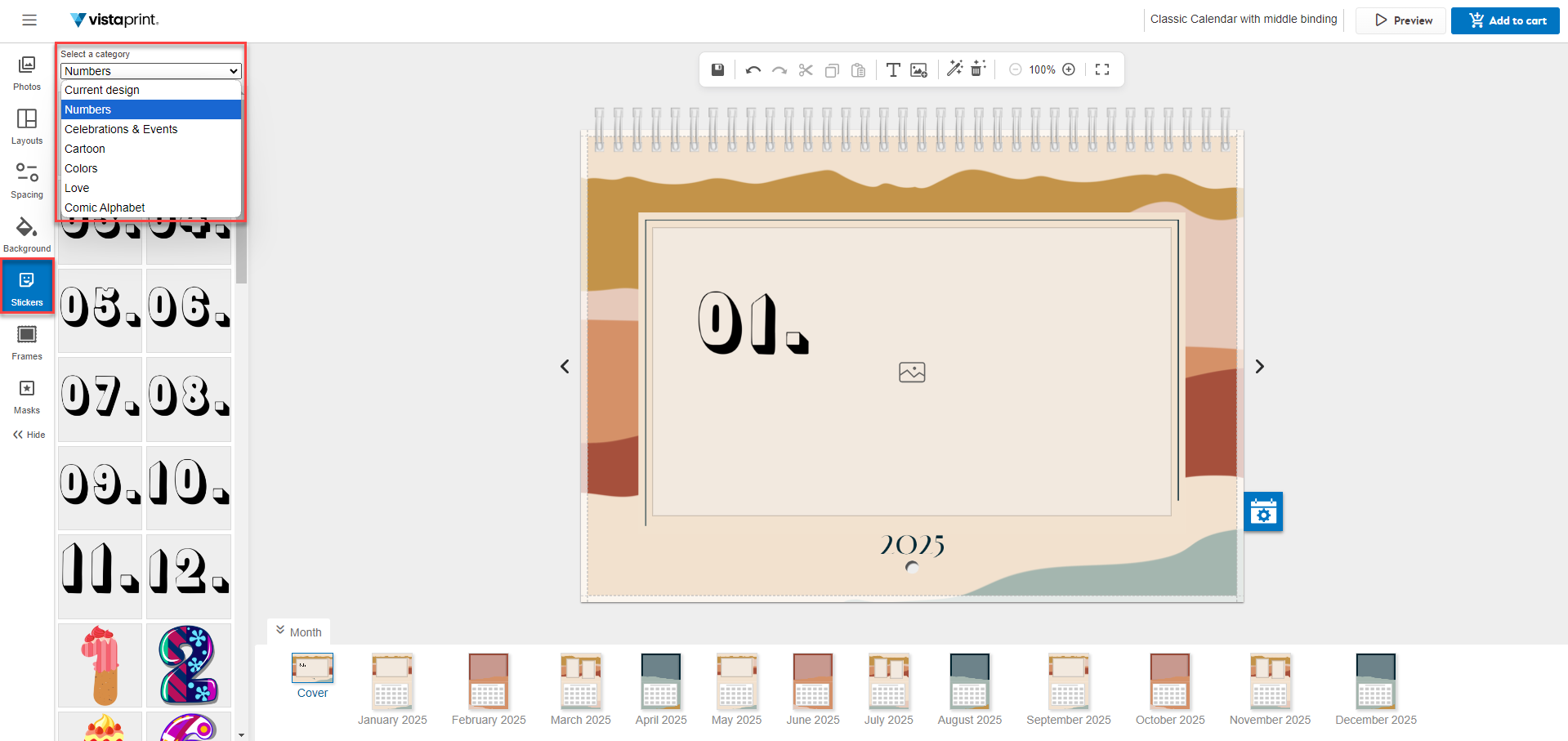Image resolution: width=1568 pixels, height=741 pixels.
Task: Click the Vistaprint logo
Action: pos(114,20)
